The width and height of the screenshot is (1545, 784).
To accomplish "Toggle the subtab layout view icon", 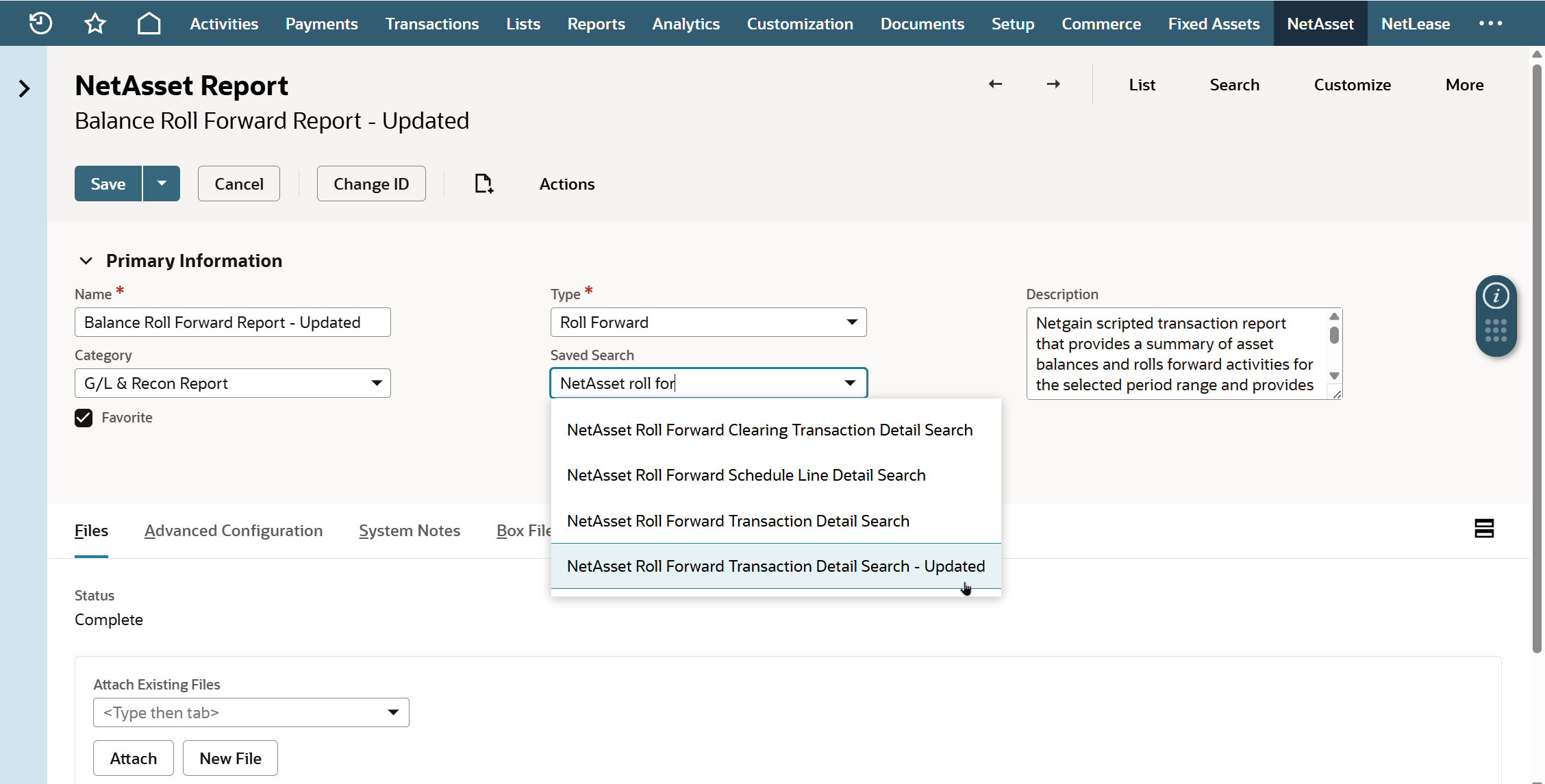I will coord(1484,528).
